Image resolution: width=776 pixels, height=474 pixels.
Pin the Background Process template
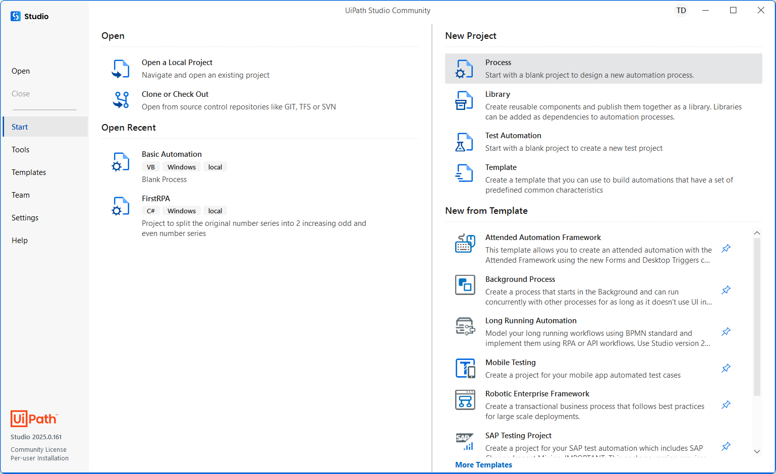pyautogui.click(x=726, y=290)
